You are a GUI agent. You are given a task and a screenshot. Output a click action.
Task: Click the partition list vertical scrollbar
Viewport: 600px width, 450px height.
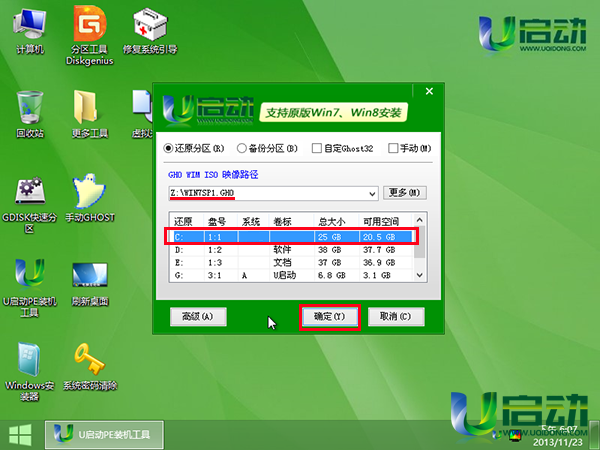[x=421, y=250]
